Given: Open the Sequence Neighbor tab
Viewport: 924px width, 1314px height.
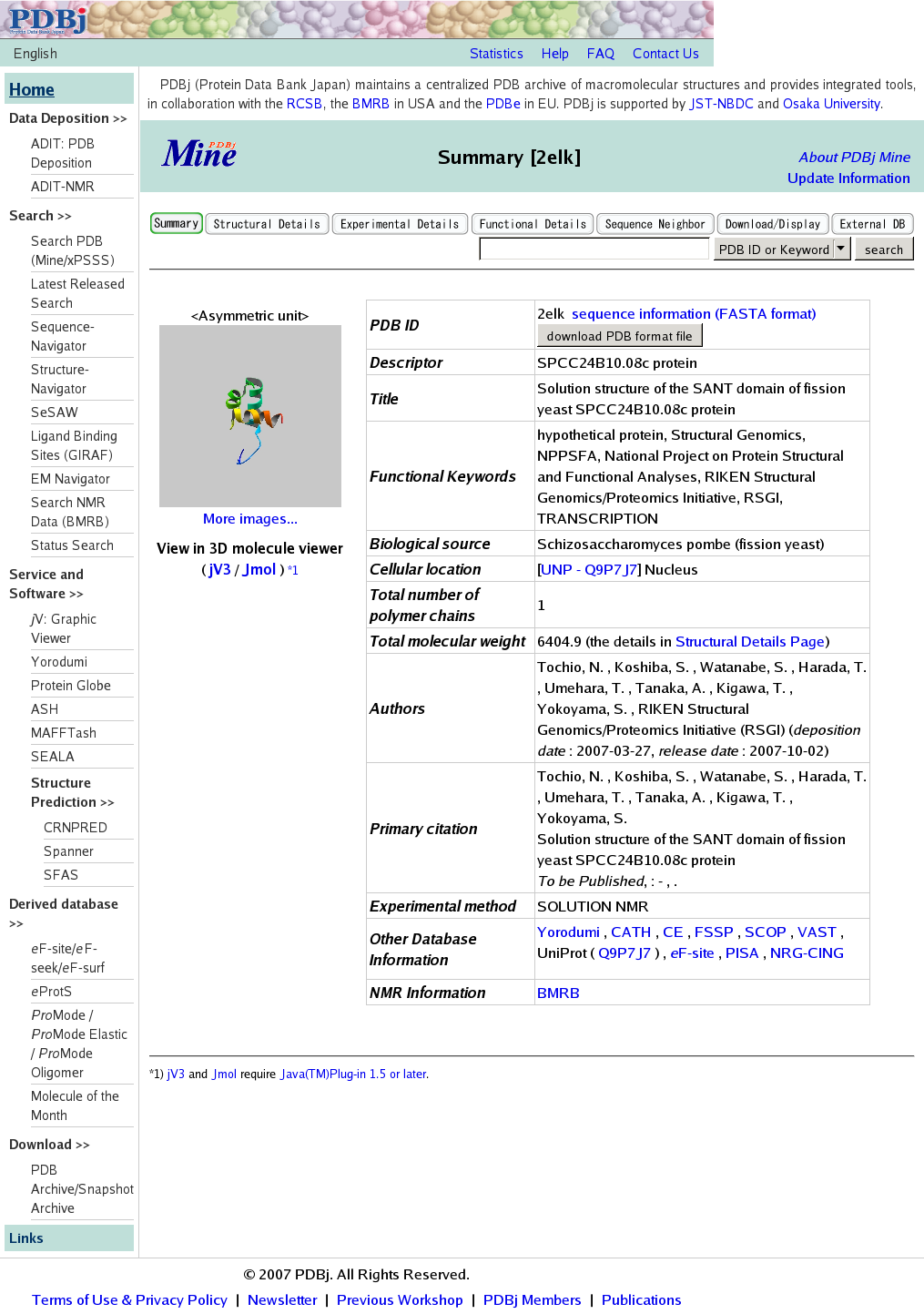Looking at the screenshot, I should coord(655,224).
